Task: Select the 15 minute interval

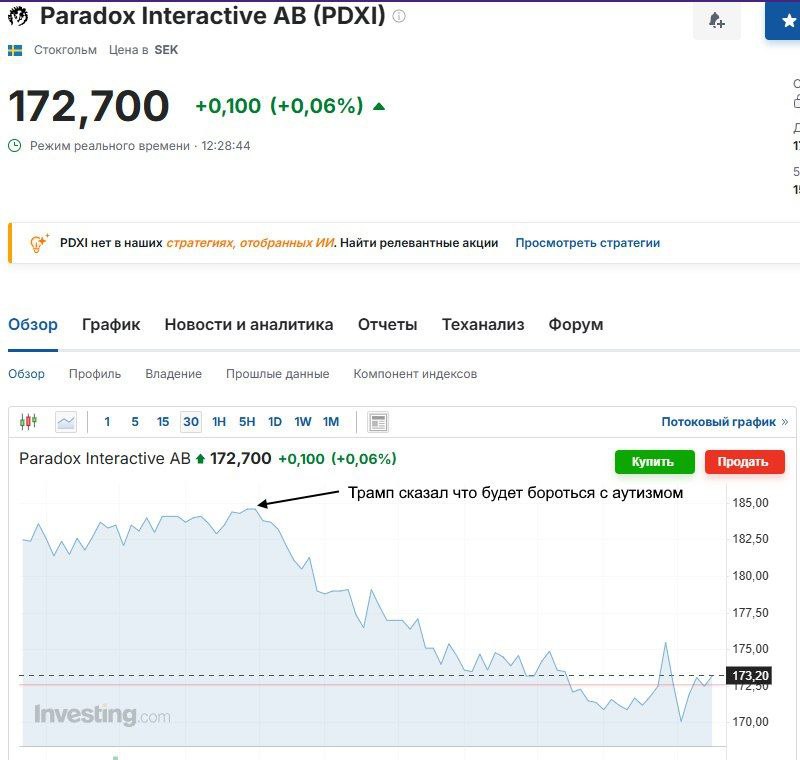Action: click(x=163, y=422)
